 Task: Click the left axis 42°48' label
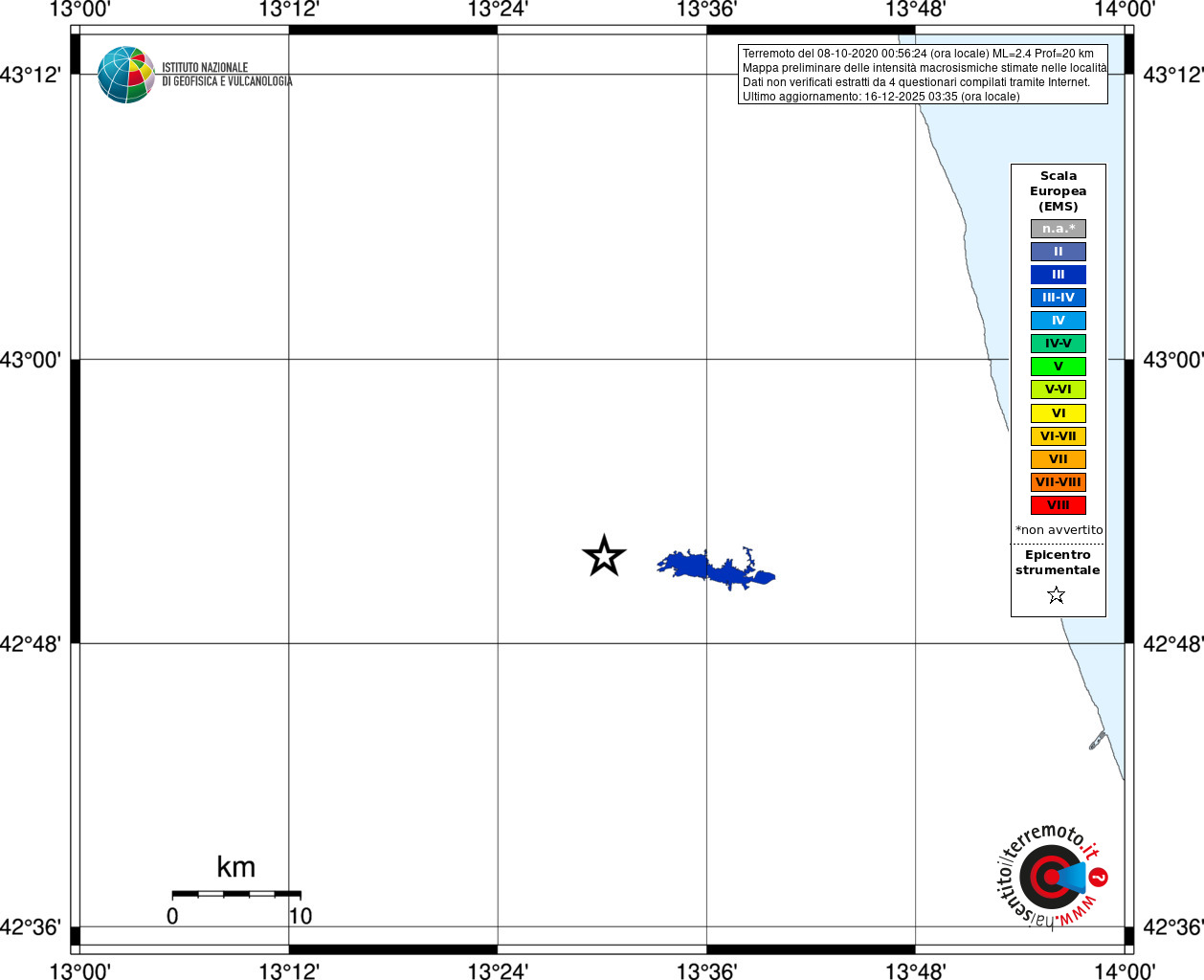click(31, 643)
